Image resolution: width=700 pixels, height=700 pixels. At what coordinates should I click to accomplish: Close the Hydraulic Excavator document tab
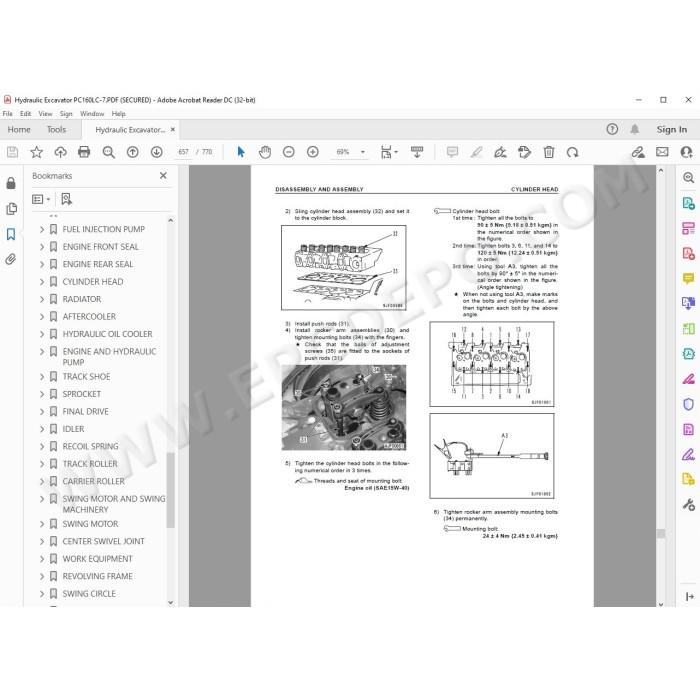pos(173,129)
